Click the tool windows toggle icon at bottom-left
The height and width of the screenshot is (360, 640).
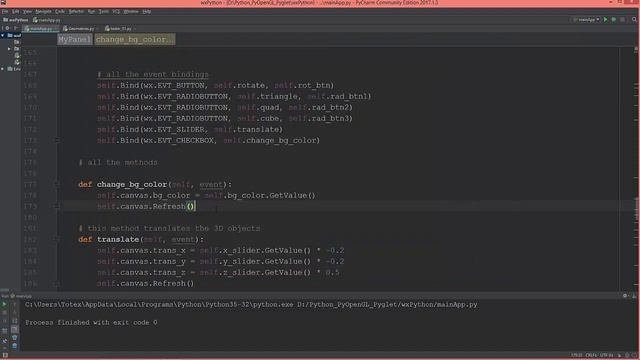click(5, 356)
